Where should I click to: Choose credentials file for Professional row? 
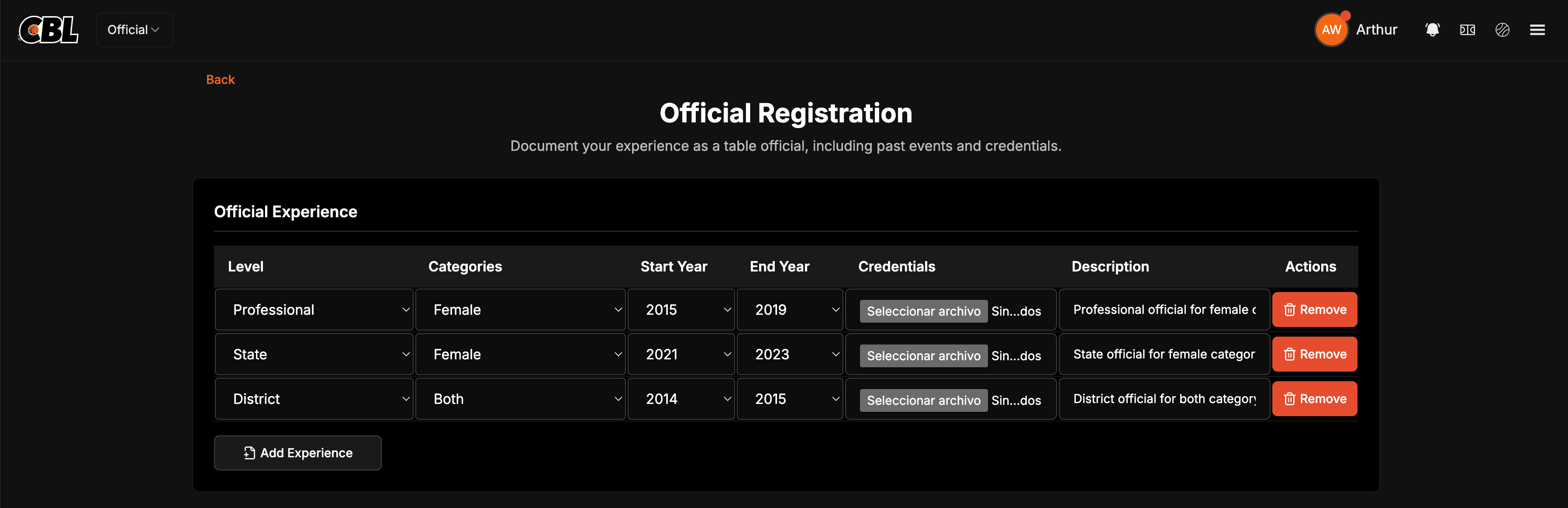click(x=923, y=311)
